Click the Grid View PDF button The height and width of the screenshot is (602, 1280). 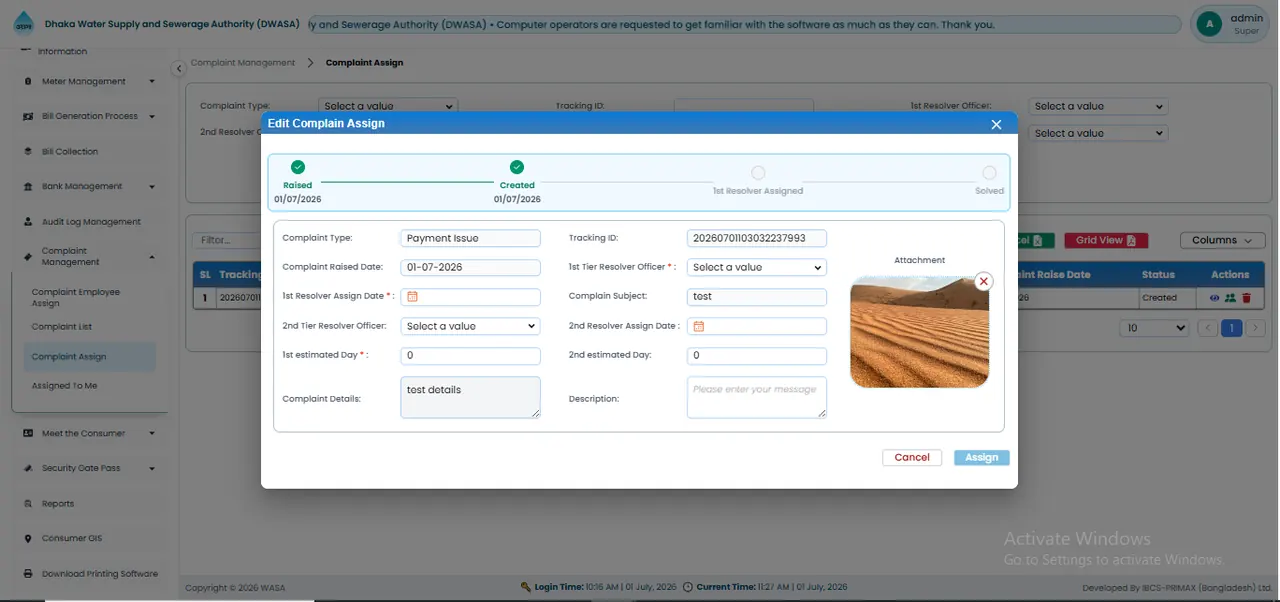pyautogui.click(x=1106, y=240)
